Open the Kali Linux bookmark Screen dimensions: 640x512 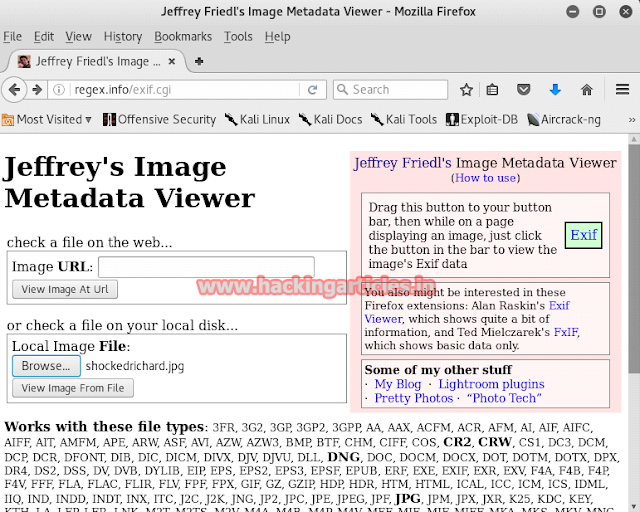coord(257,120)
